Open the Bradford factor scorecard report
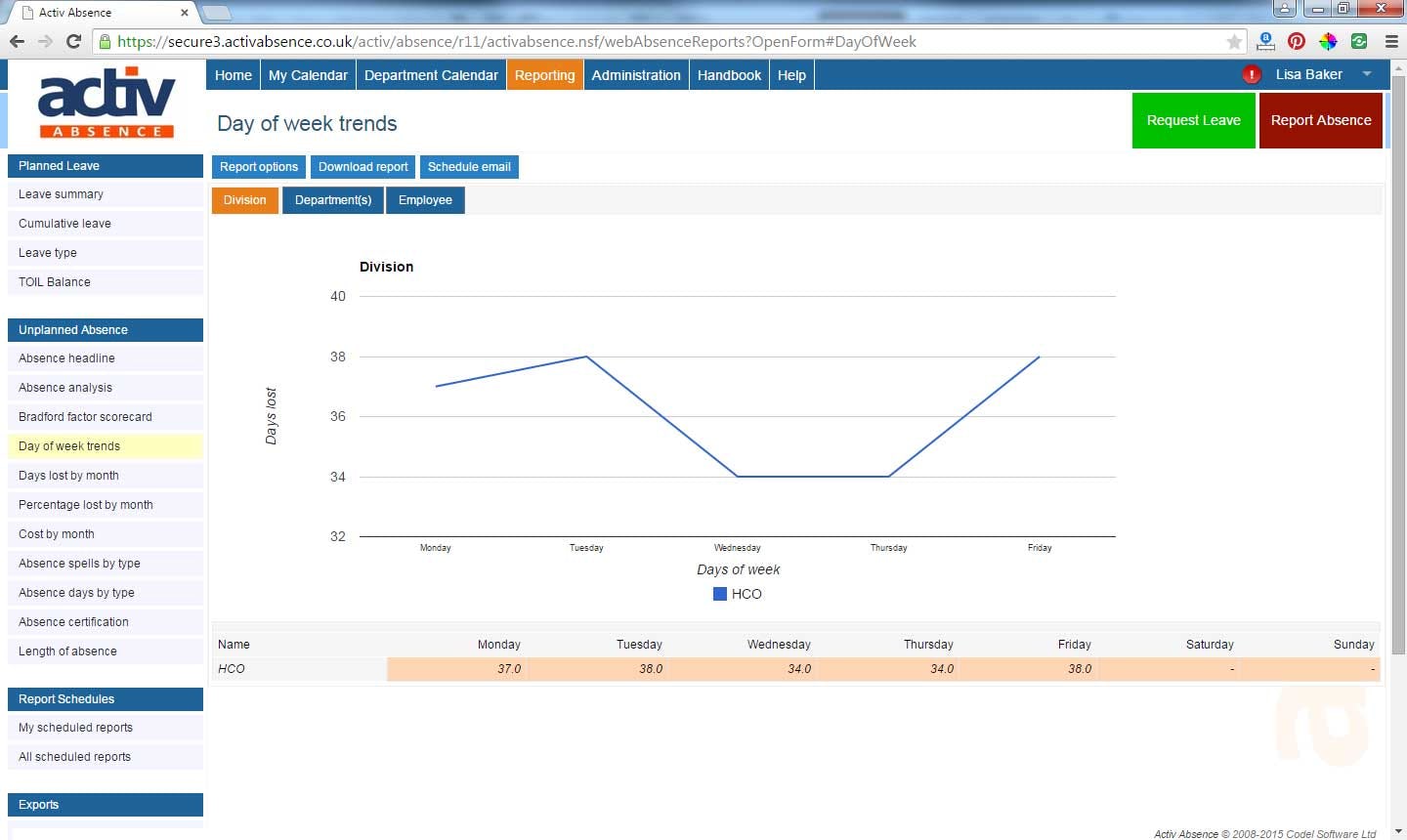 [85, 417]
